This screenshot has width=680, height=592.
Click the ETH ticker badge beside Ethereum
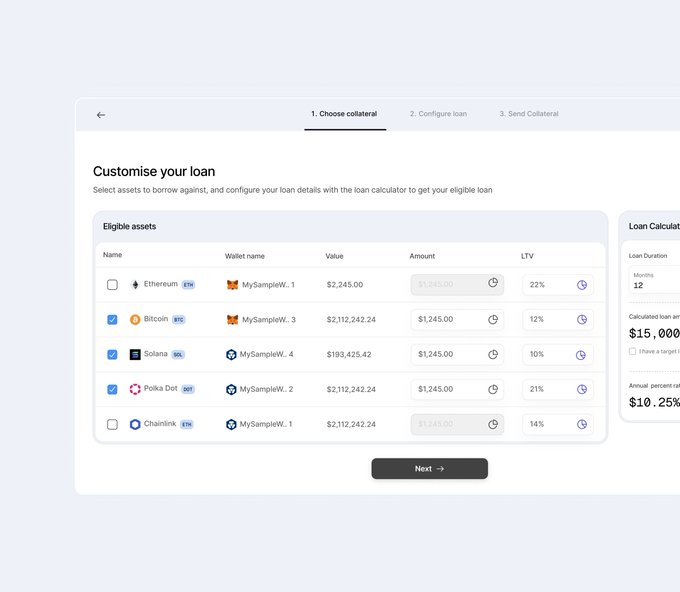188,285
